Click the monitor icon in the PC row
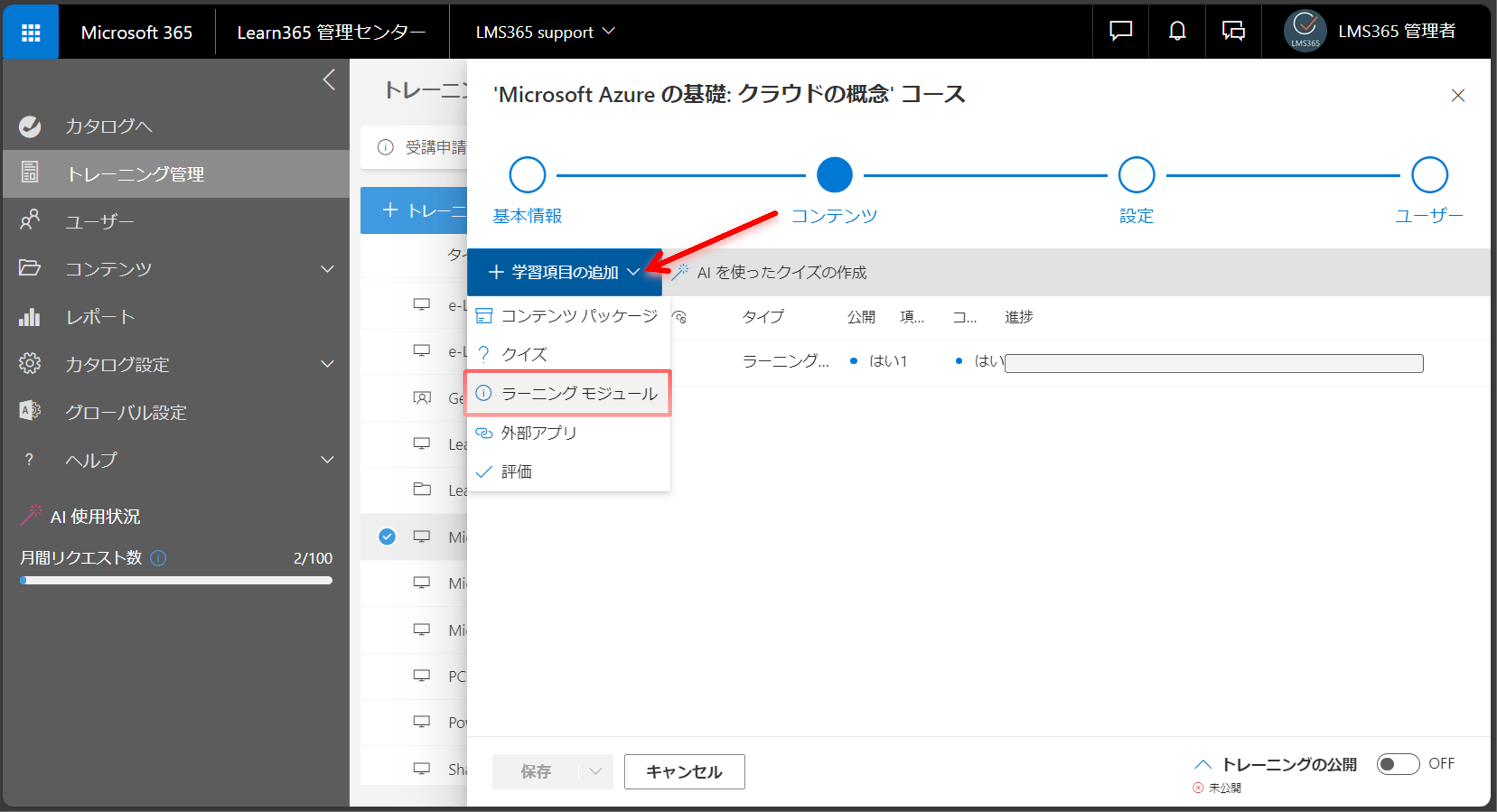The width and height of the screenshot is (1497, 812). coord(422,676)
